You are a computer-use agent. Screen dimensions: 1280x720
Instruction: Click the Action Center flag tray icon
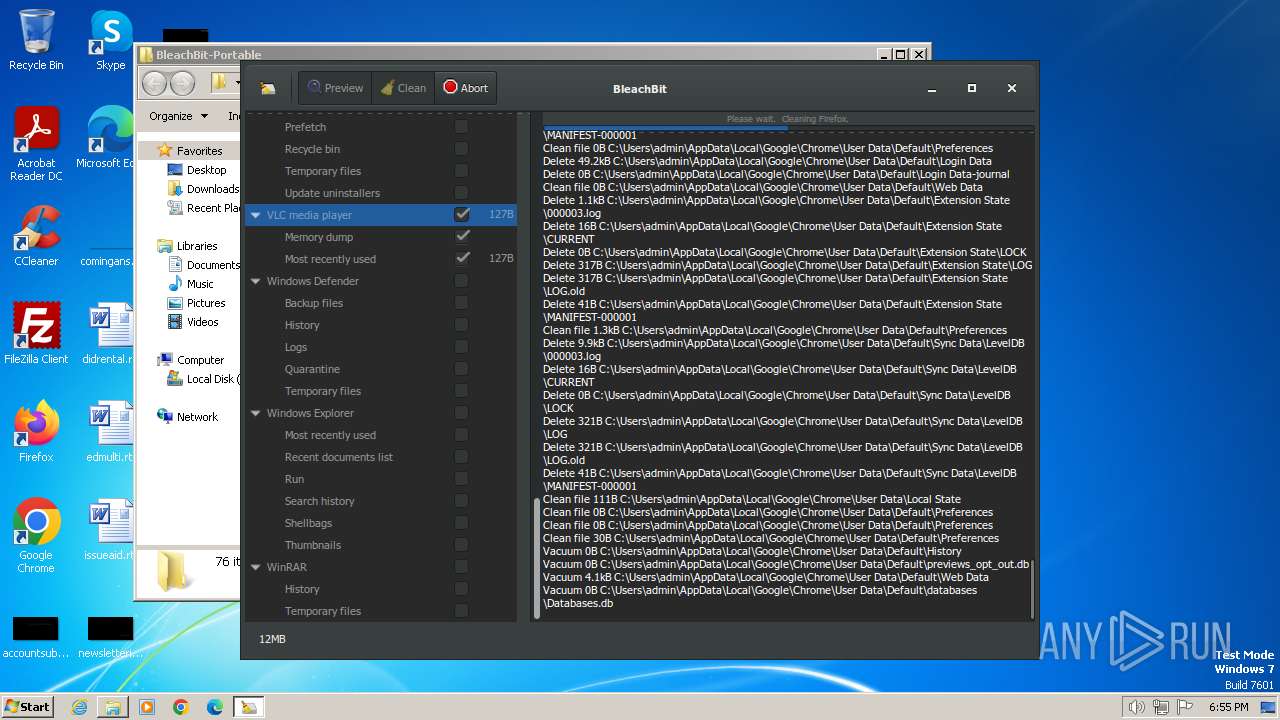tap(1183, 707)
